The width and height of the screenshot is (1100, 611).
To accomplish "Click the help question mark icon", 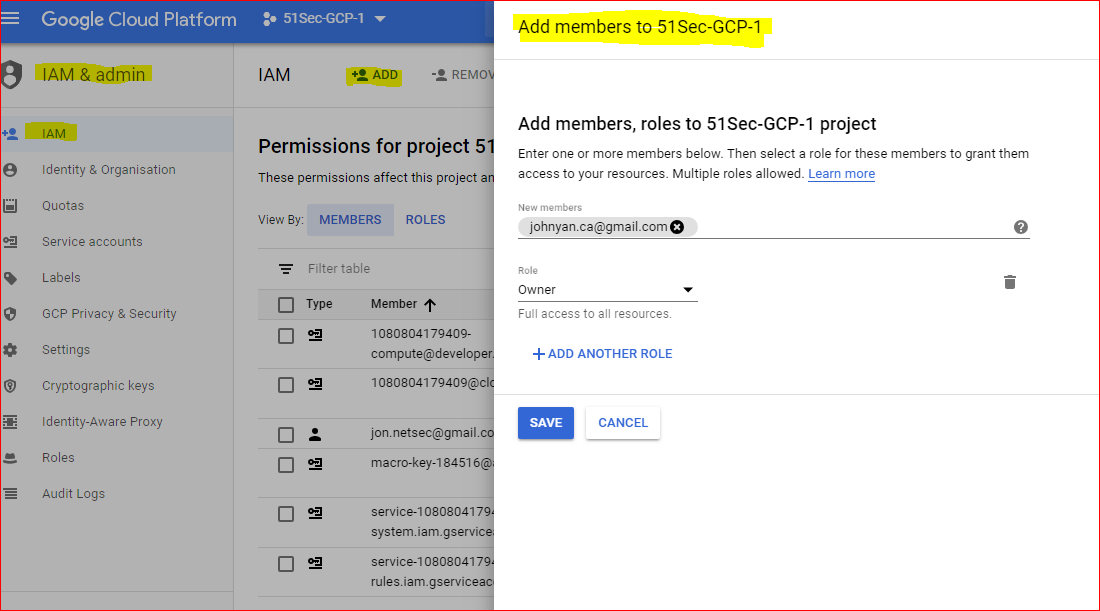I will [x=1021, y=227].
